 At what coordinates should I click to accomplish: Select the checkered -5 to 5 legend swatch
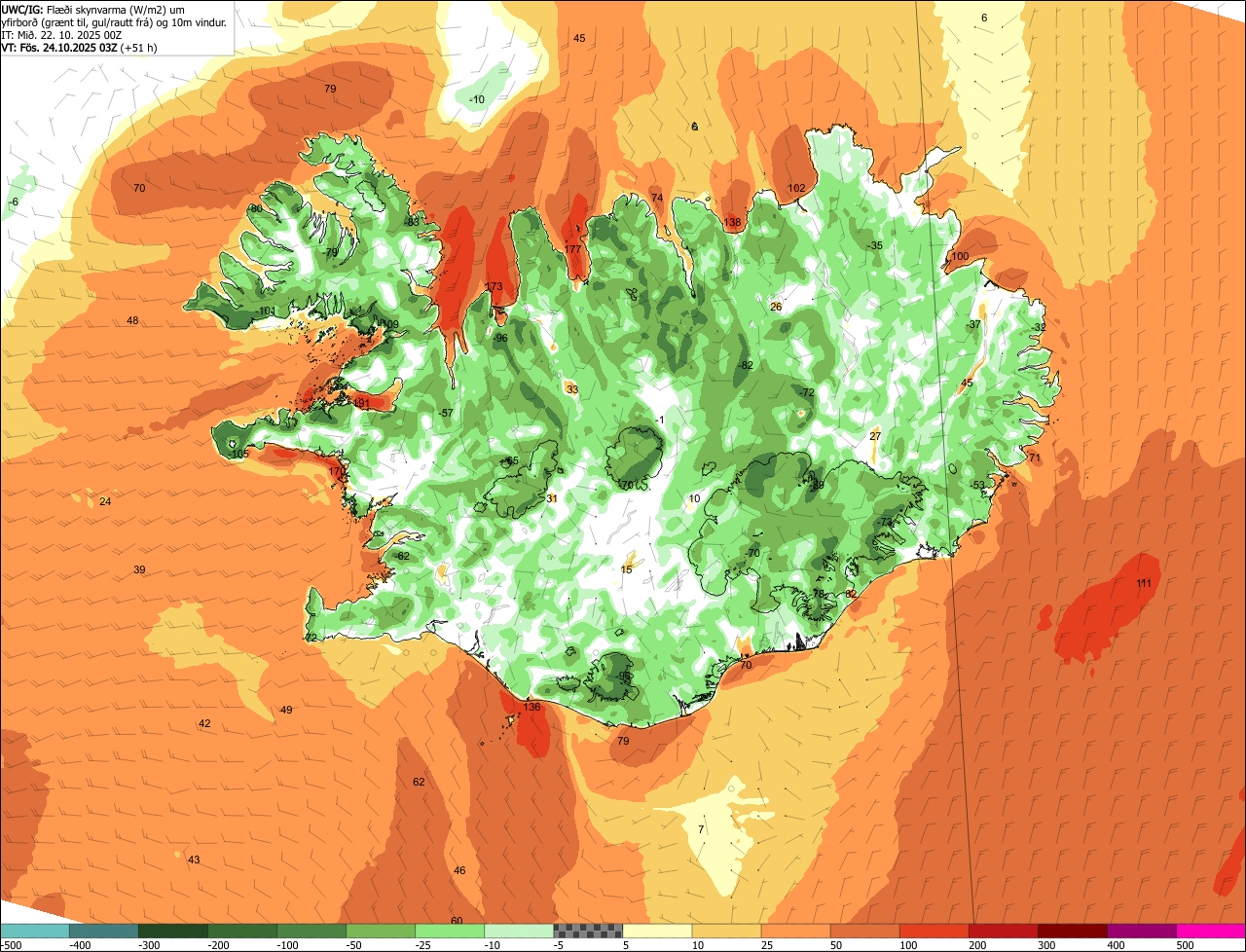coord(588,931)
